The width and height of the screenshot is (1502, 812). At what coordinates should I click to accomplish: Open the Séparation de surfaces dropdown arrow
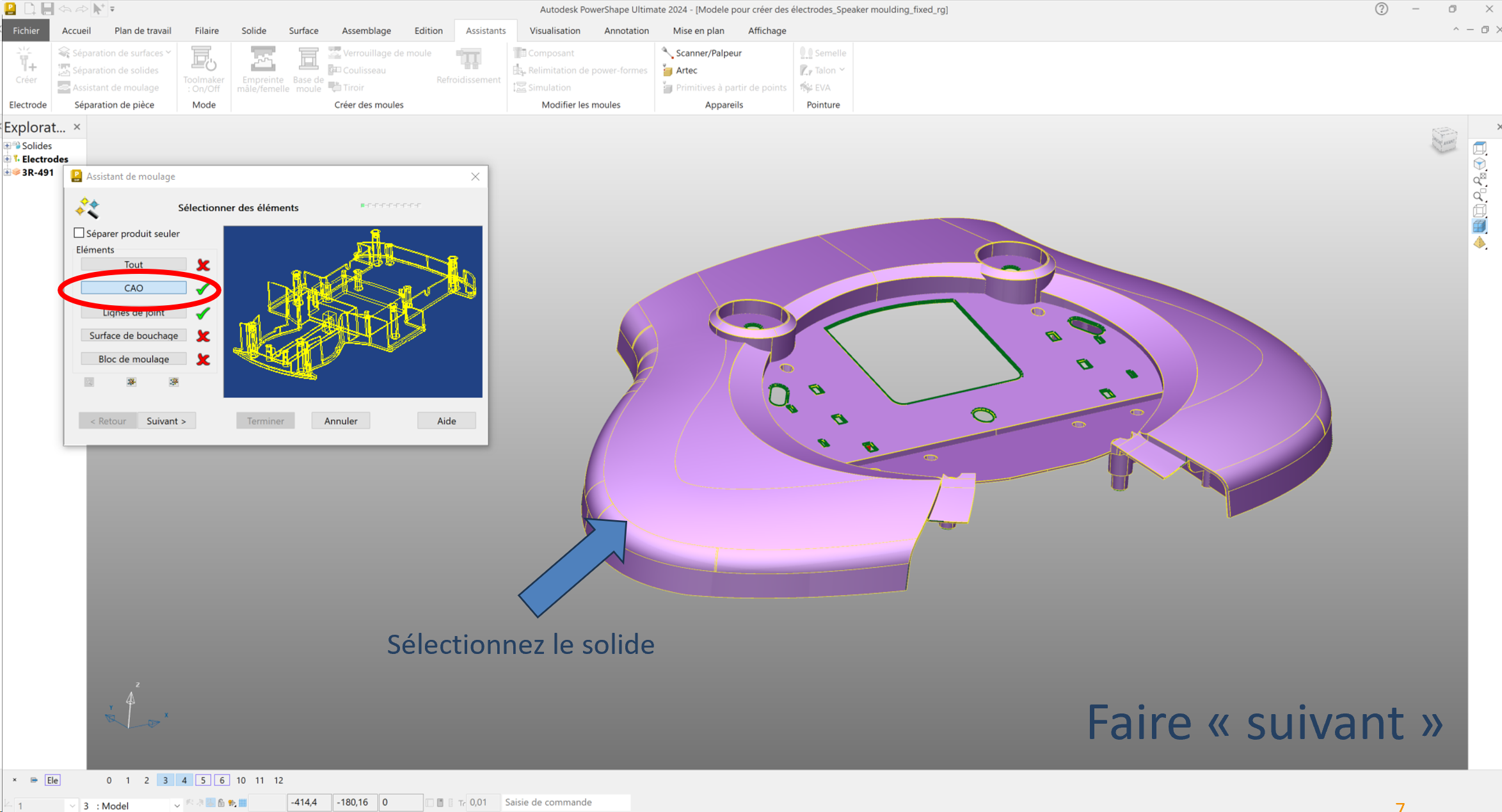tap(168, 52)
